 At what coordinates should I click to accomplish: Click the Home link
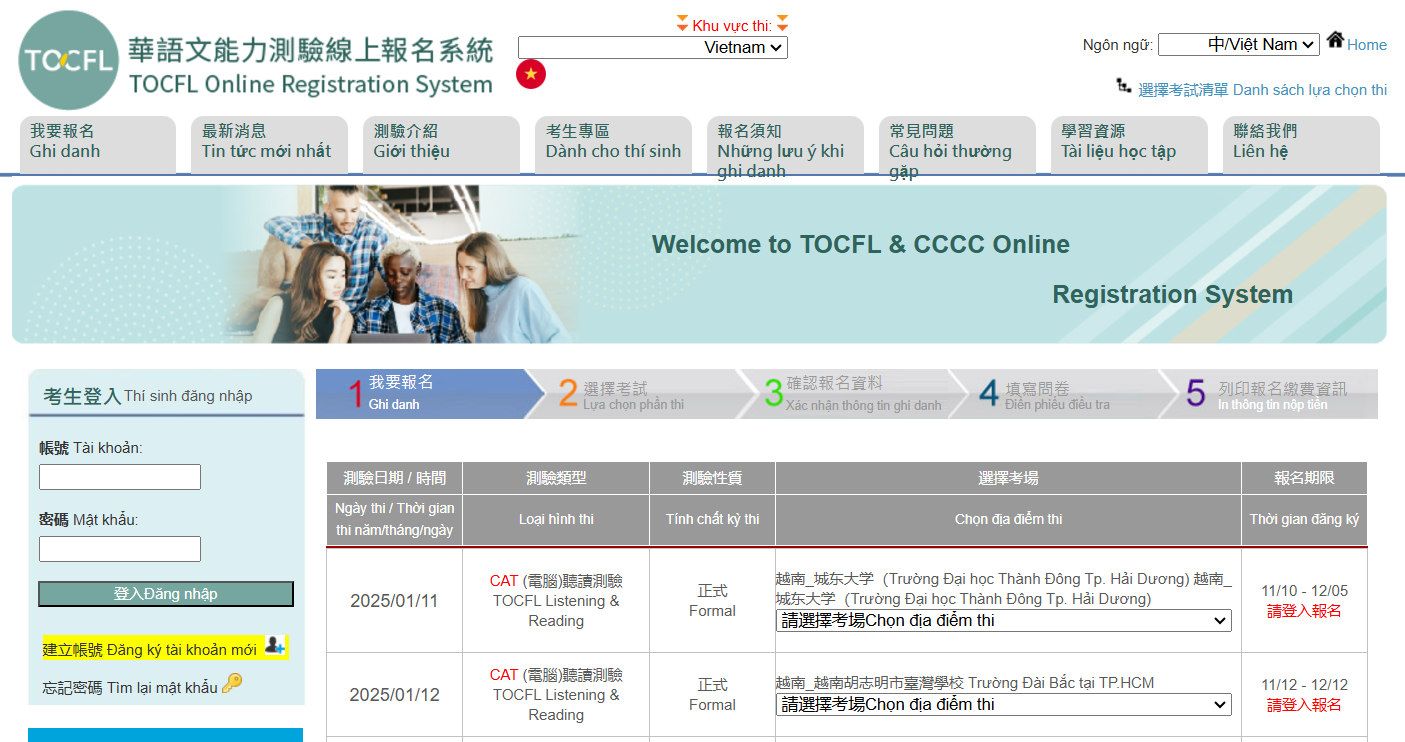[1367, 44]
